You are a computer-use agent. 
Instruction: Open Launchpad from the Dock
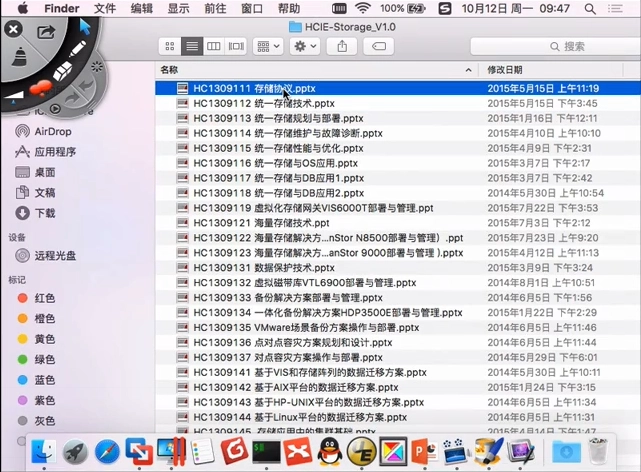75,452
